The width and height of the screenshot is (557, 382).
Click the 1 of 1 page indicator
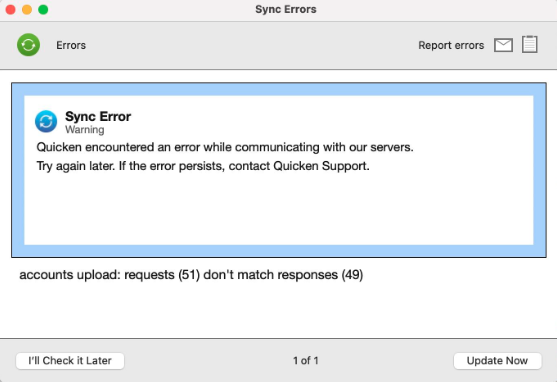pyautogui.click(x=305, y=361)
